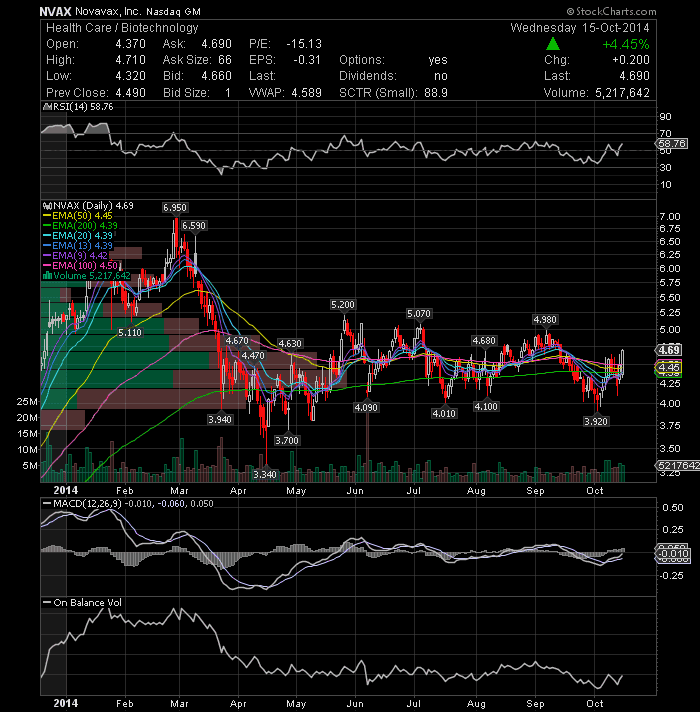Click the date Wednesday 15-Oct-2014

pos(580,28)
